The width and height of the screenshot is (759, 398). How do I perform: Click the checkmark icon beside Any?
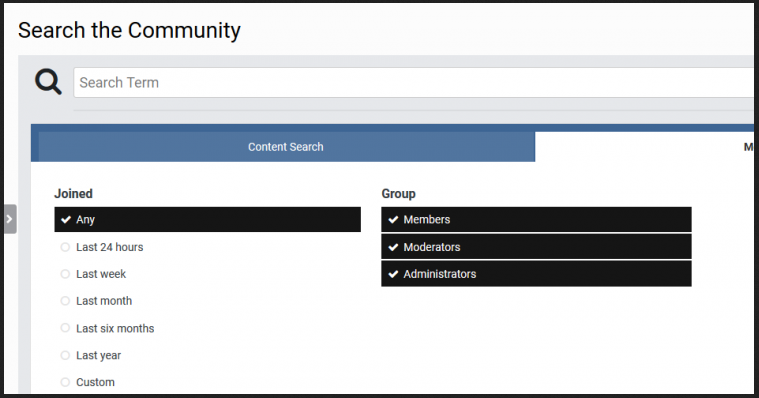[66, 220]
